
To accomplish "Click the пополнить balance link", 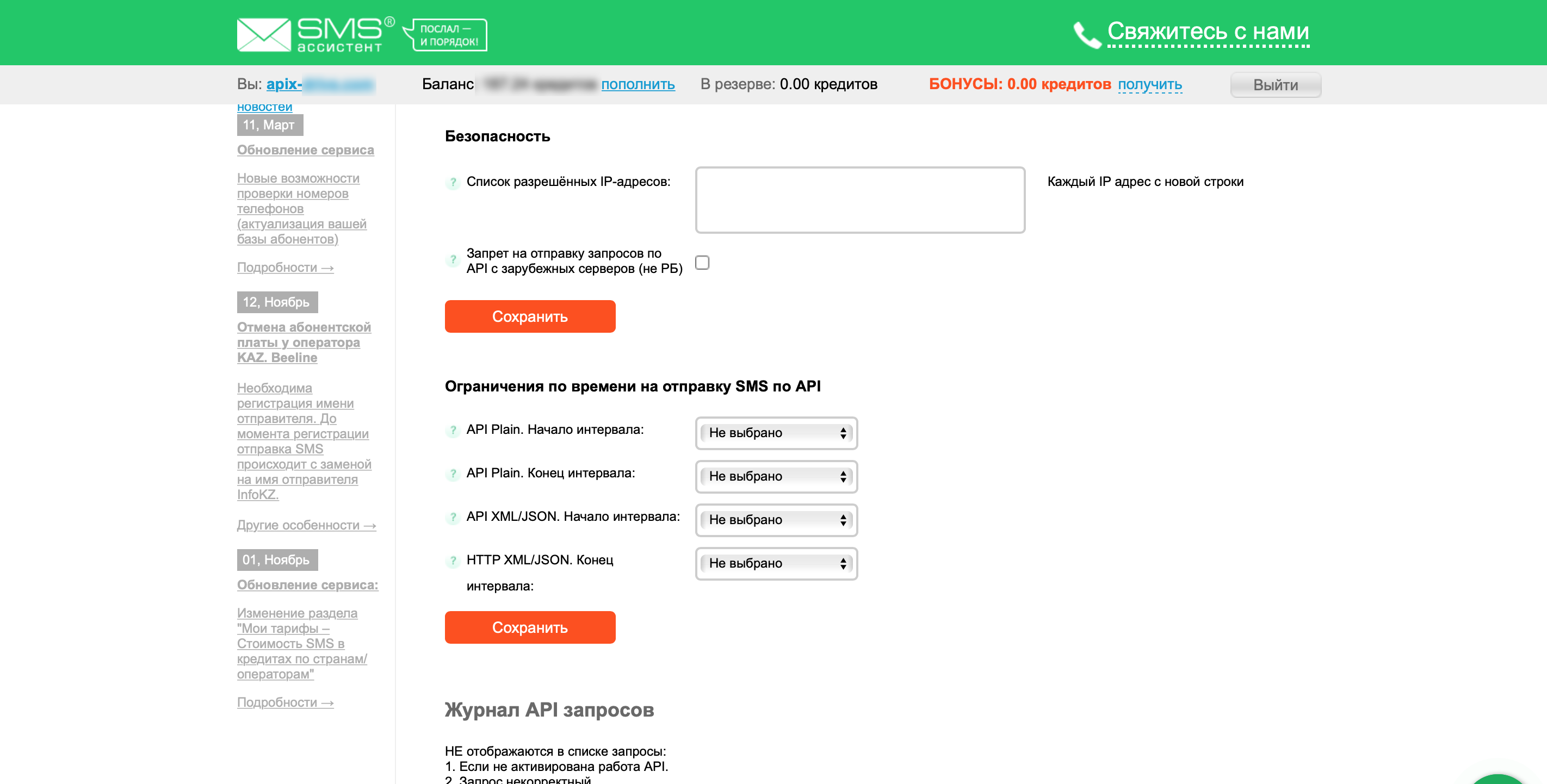I will [x=638, y=85].
